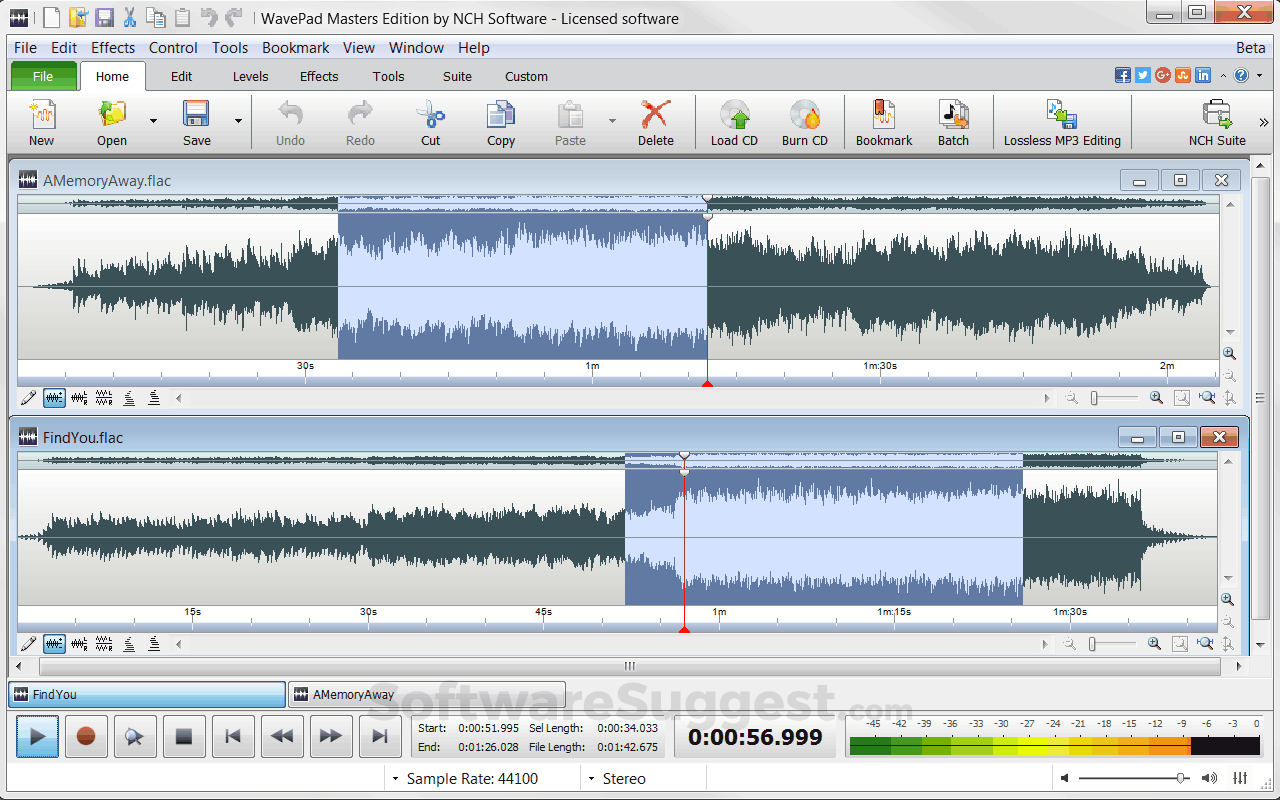Expand the Open button dropdown arrow
The width and height of the screenshot is (1280, 800).
click(153, 122)
